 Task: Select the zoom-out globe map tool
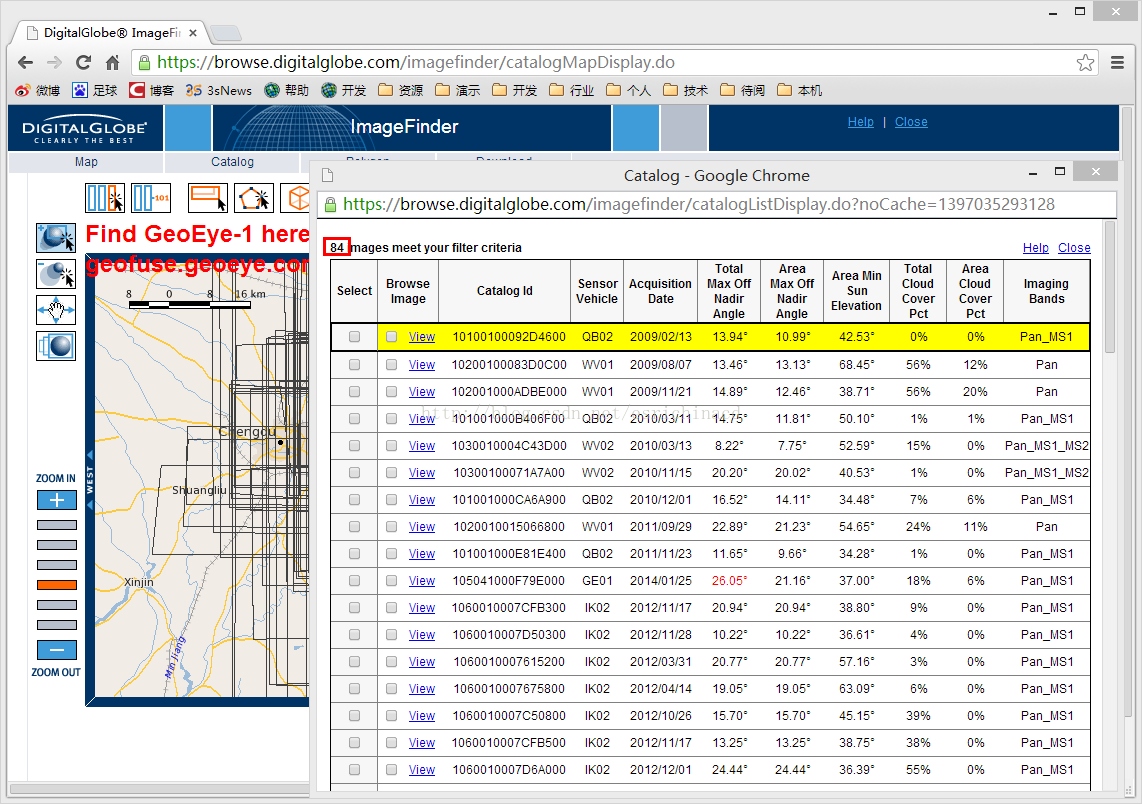click(x=56, y=274)
